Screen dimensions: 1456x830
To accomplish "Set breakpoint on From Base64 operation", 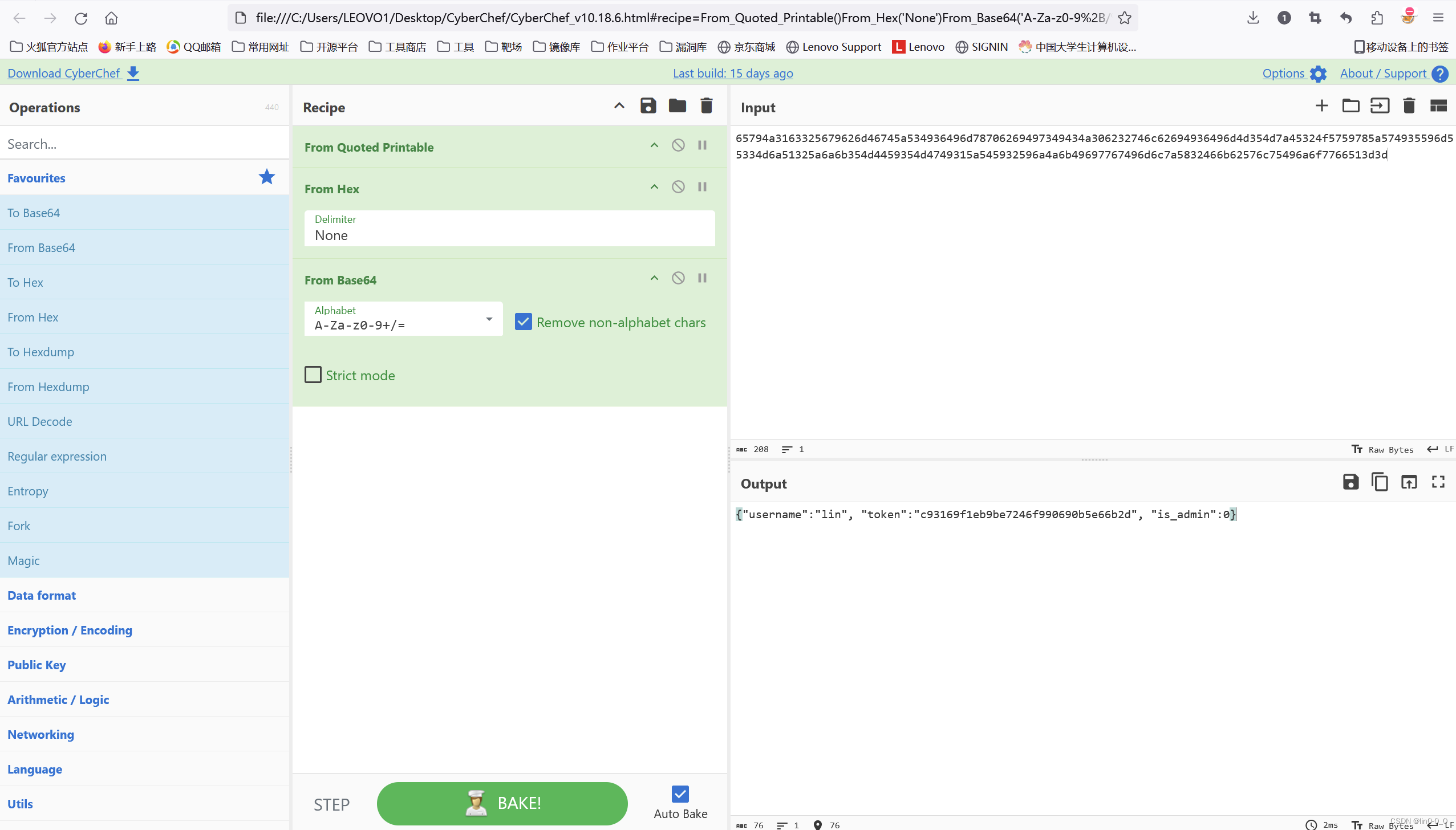I will [x=702, y=278].
